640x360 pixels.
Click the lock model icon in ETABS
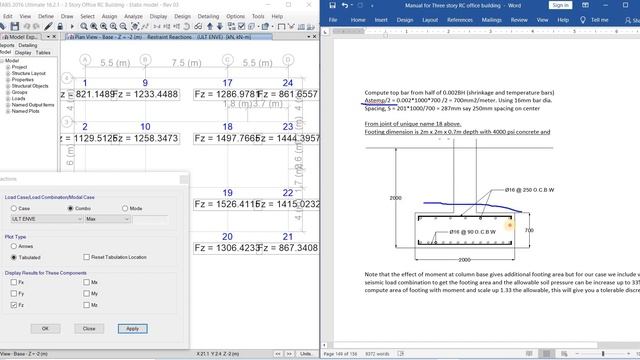[60, 27]
